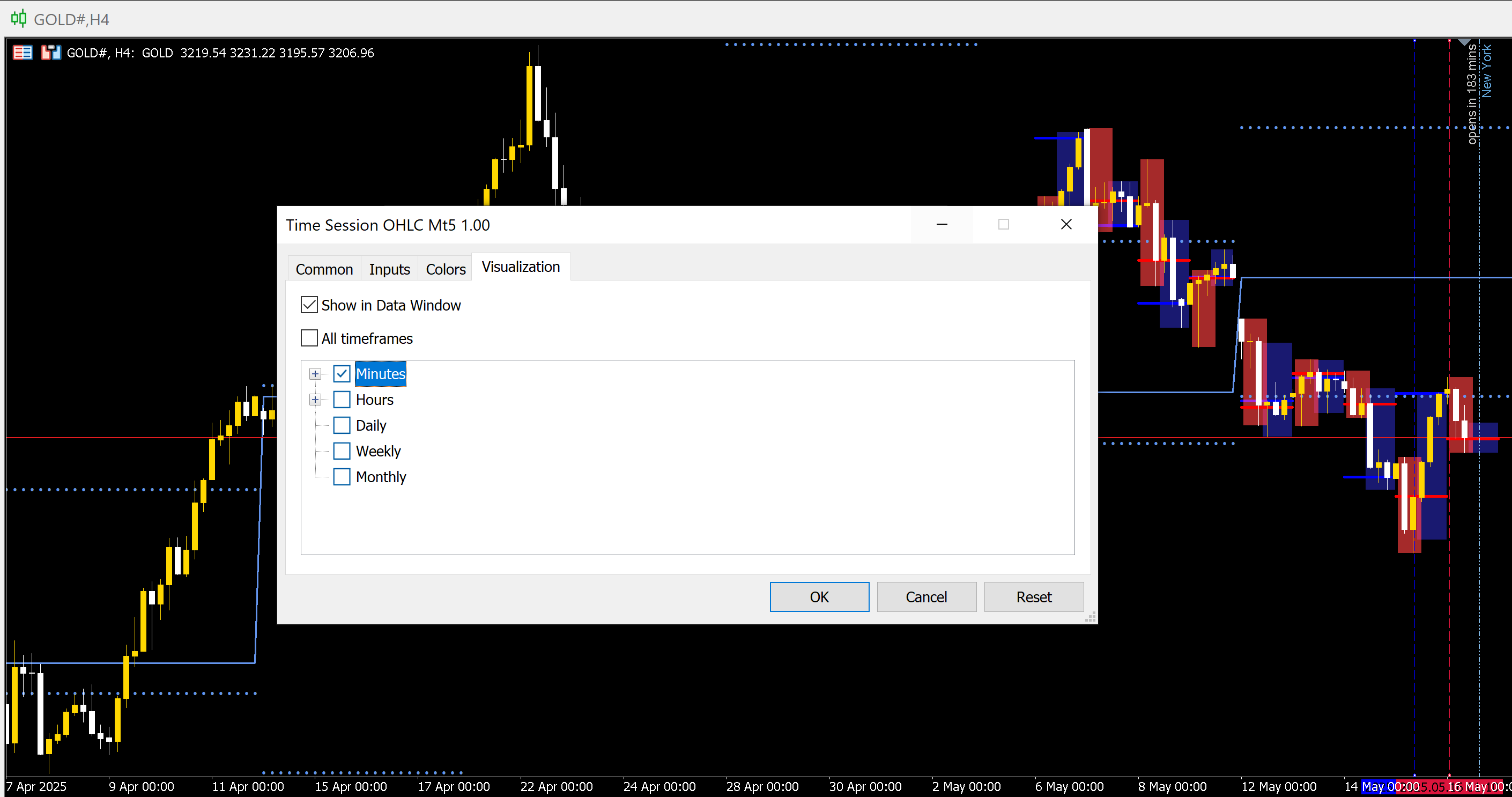Click the Reset button
This screenshot has width=1512, height=797.
click(x=1034, y=597)
